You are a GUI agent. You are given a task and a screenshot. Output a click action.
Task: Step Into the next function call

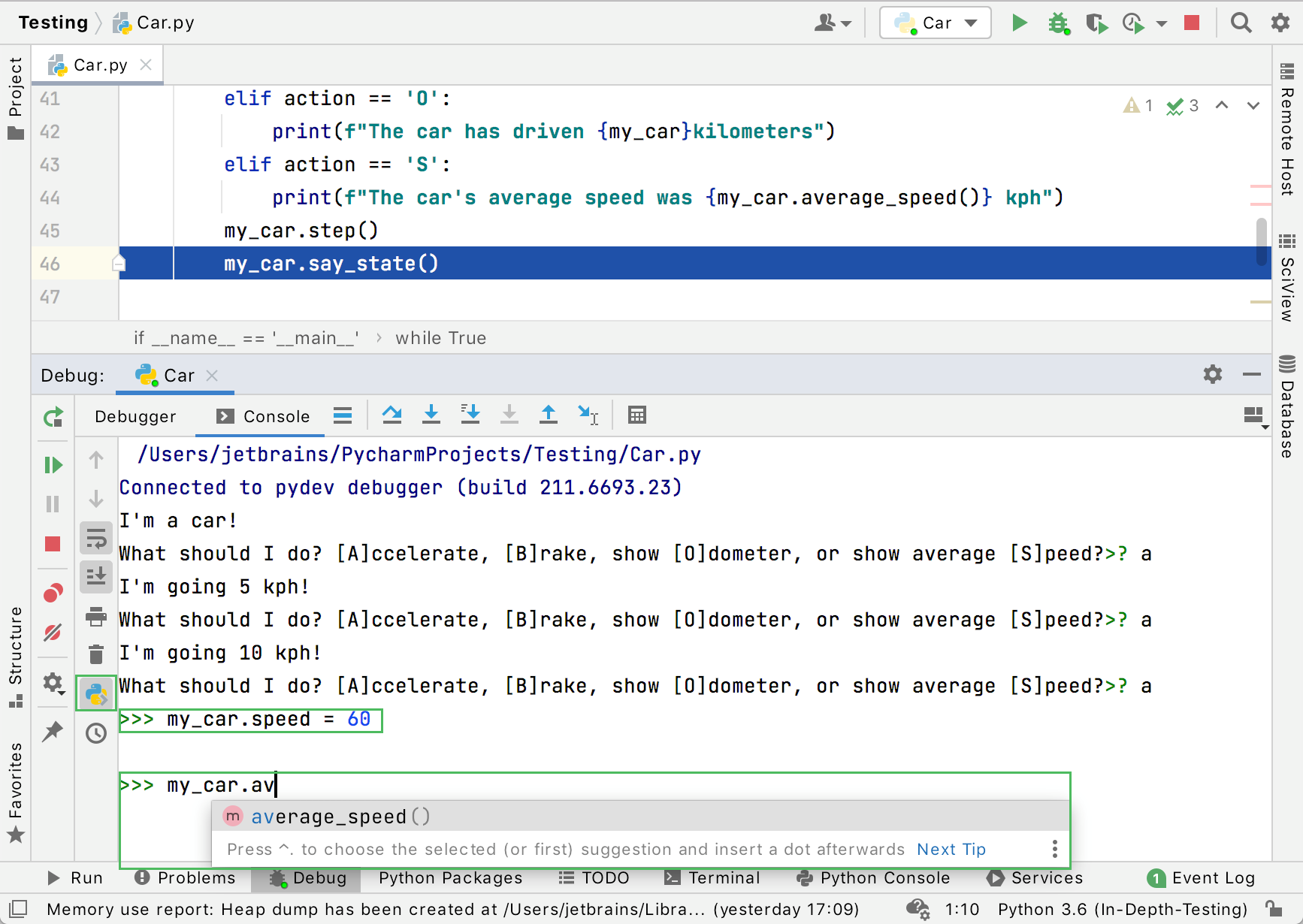(x=431, y=415)
